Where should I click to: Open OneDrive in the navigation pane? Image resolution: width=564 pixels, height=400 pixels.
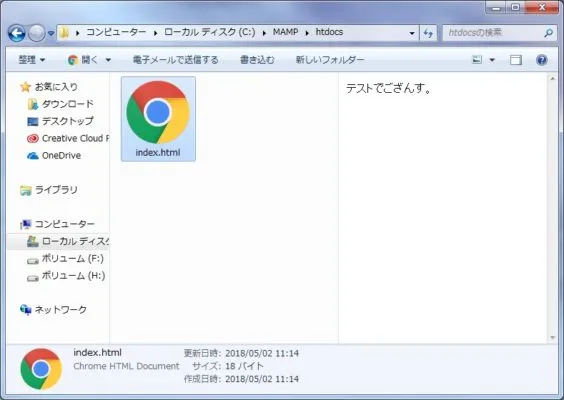coord(62,155)
